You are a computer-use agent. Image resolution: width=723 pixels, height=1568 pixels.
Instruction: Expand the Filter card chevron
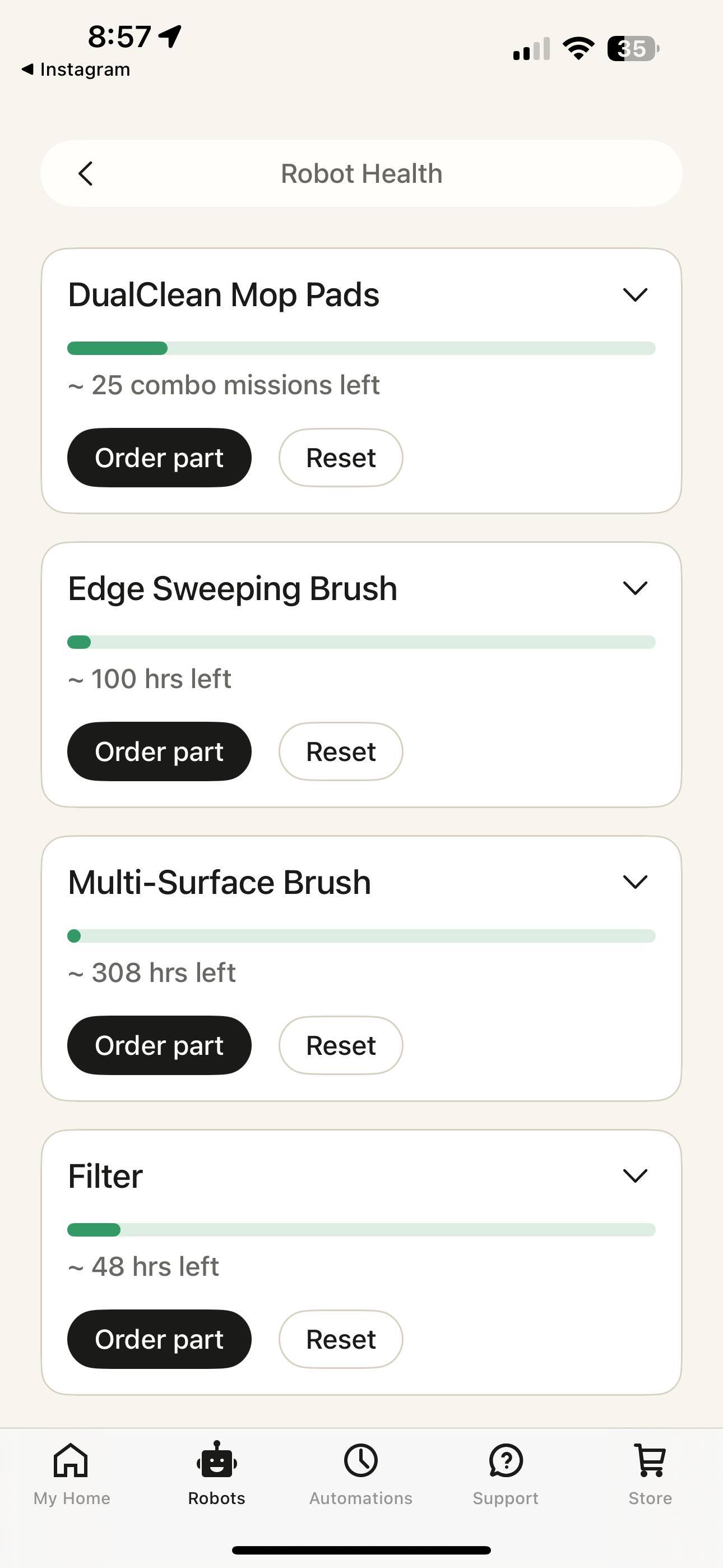click(635, 1175)
